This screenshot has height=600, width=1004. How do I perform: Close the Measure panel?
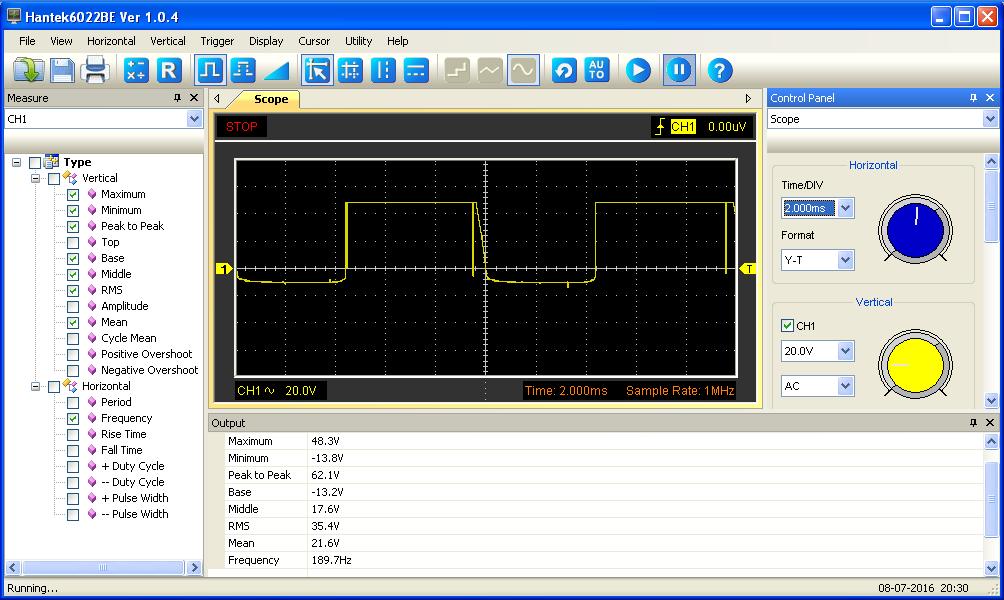coord(194,98)
